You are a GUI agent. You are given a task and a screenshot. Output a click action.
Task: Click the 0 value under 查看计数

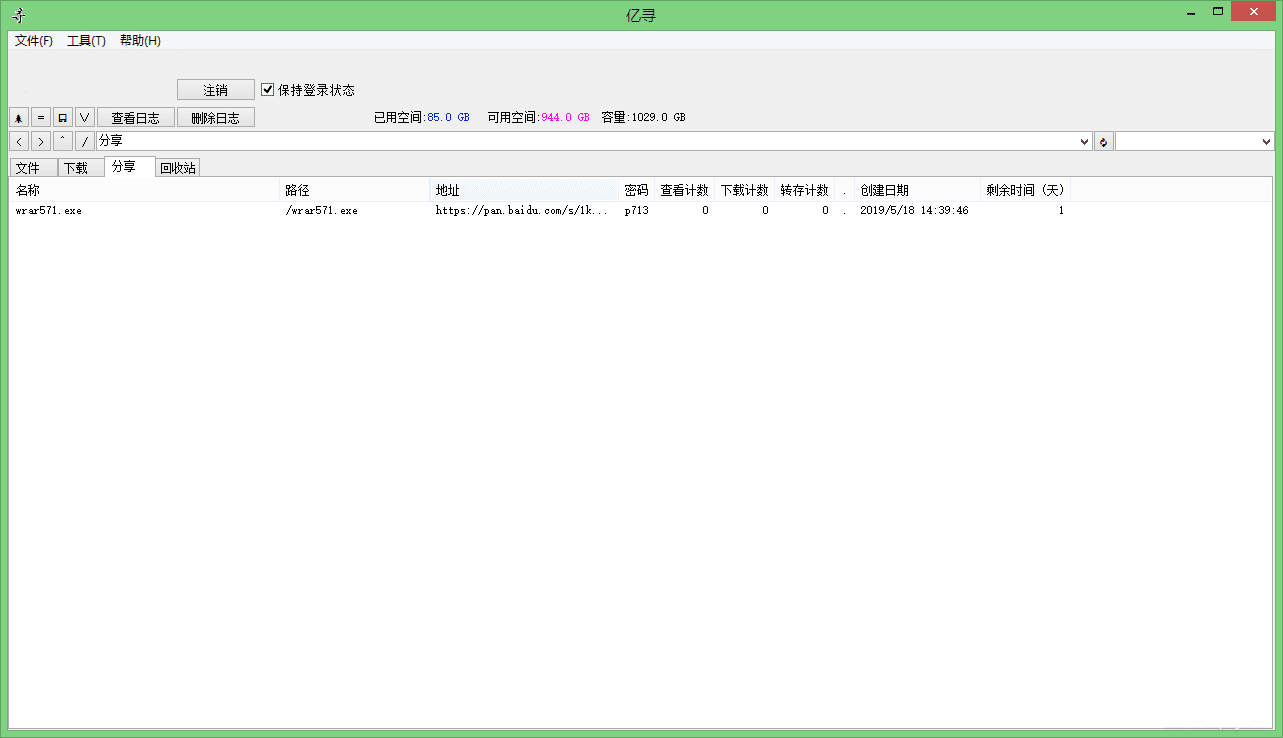705,211
